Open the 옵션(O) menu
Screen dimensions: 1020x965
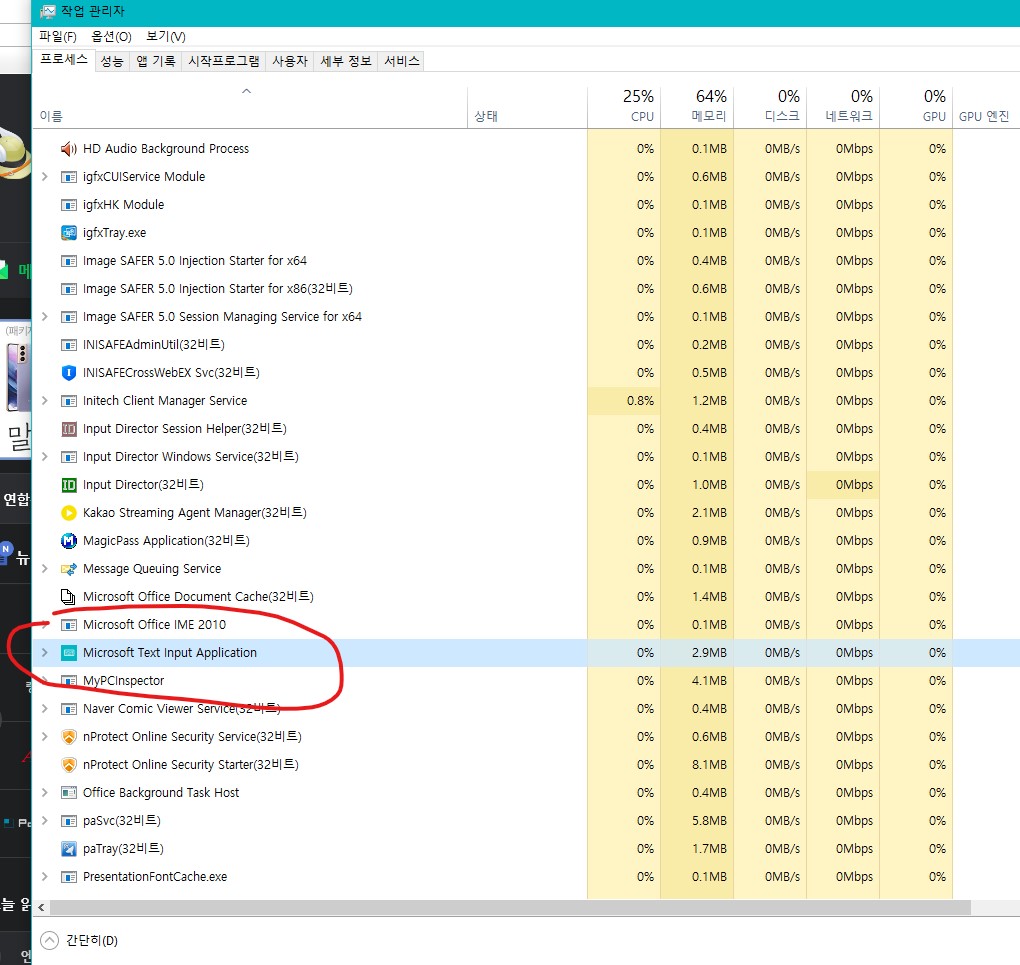coord(111,36)
